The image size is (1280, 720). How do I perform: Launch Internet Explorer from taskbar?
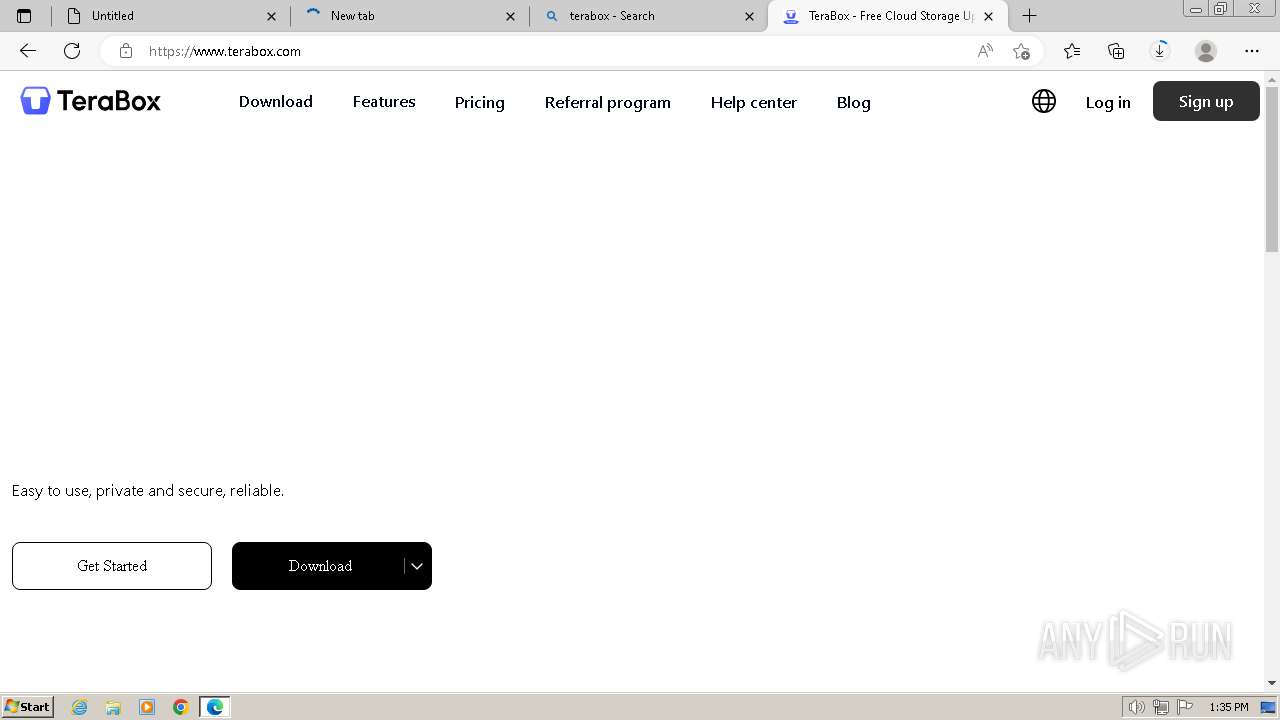(x=80, y=707)
